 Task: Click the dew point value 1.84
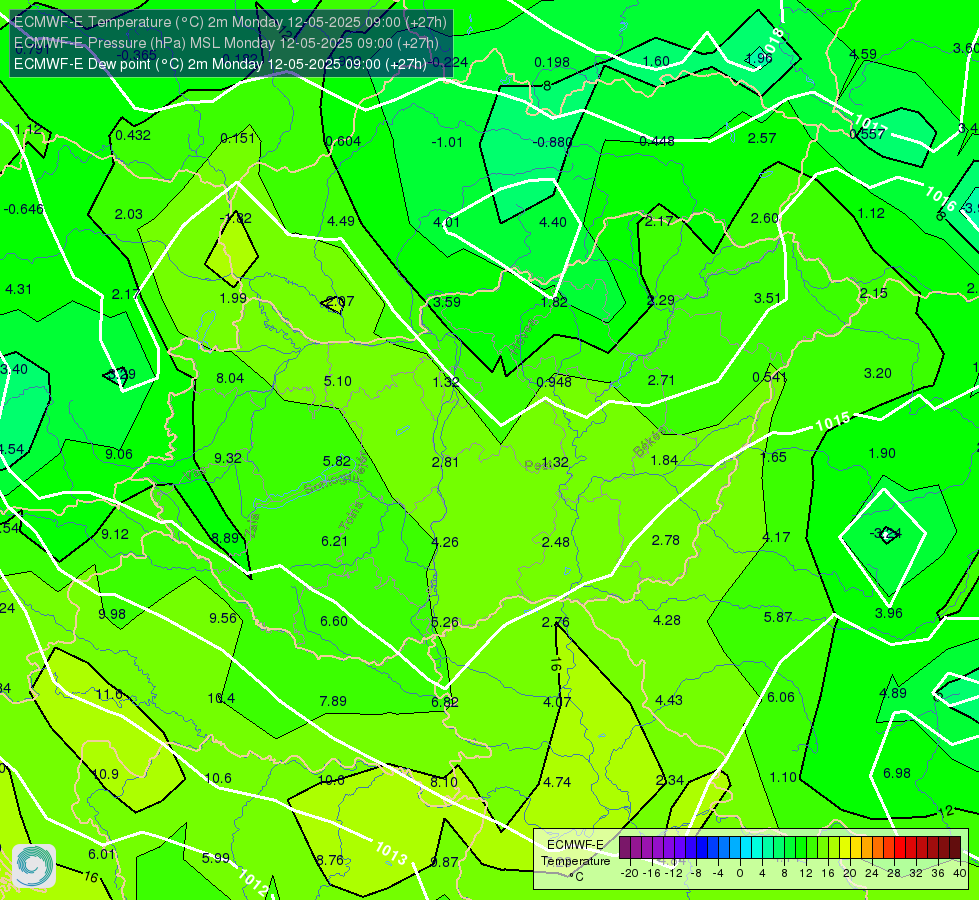(664, 460)
